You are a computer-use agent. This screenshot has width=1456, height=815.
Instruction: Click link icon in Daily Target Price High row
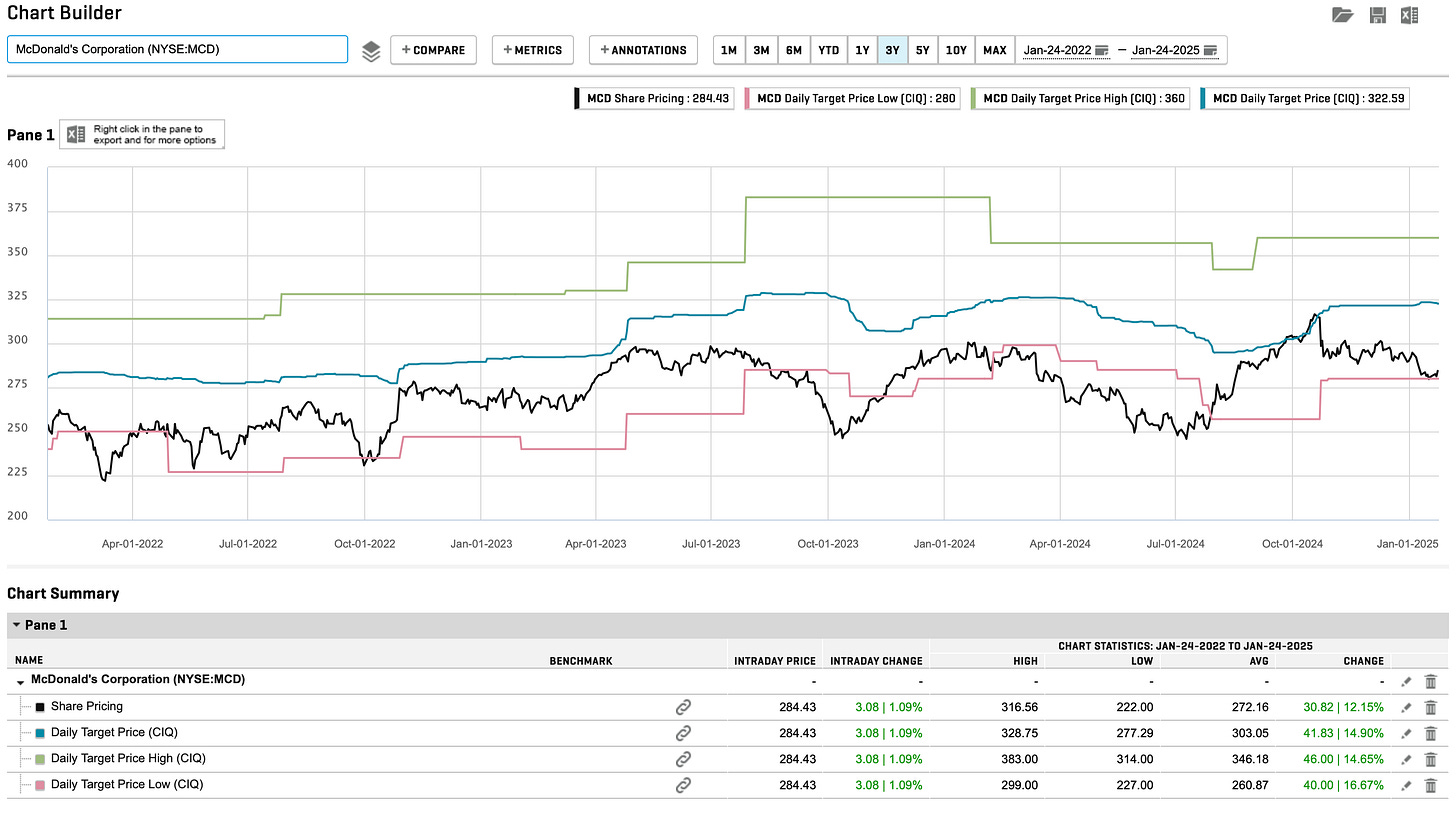(683, 759)
